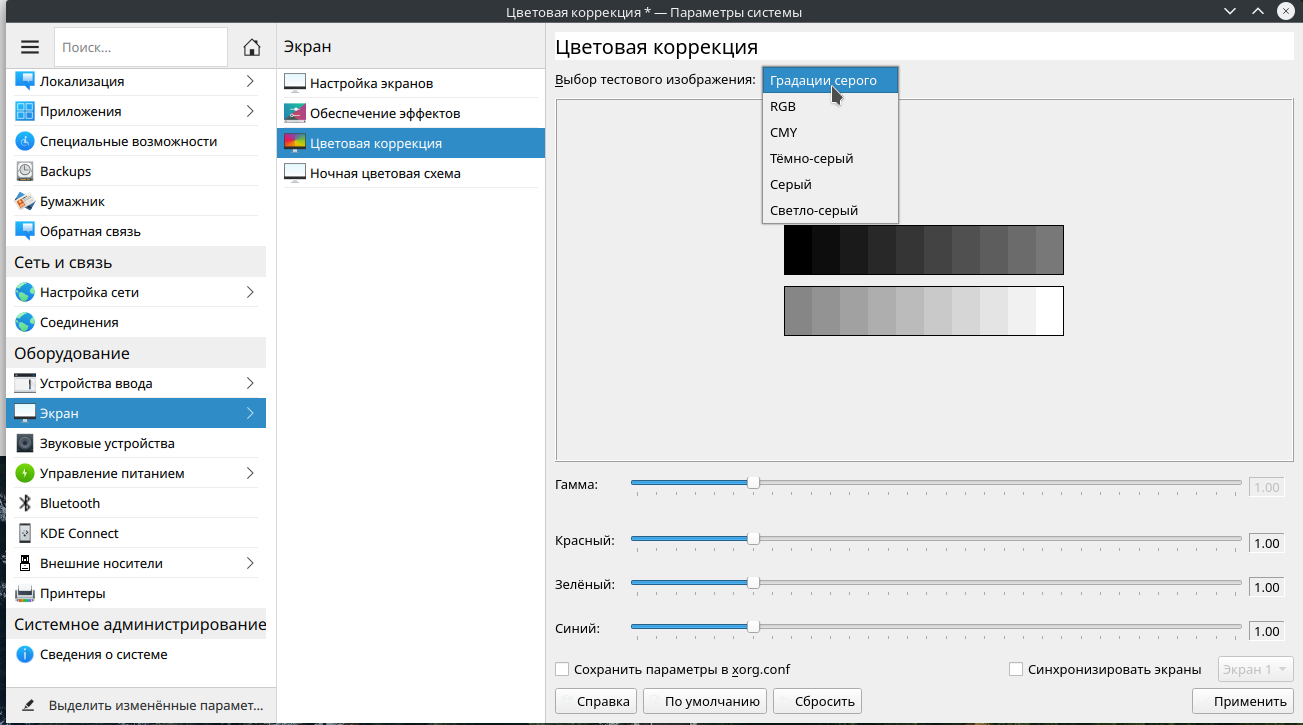Open the Принтеры settings row
Screen dimensions: 1303x725
[136, 593]
